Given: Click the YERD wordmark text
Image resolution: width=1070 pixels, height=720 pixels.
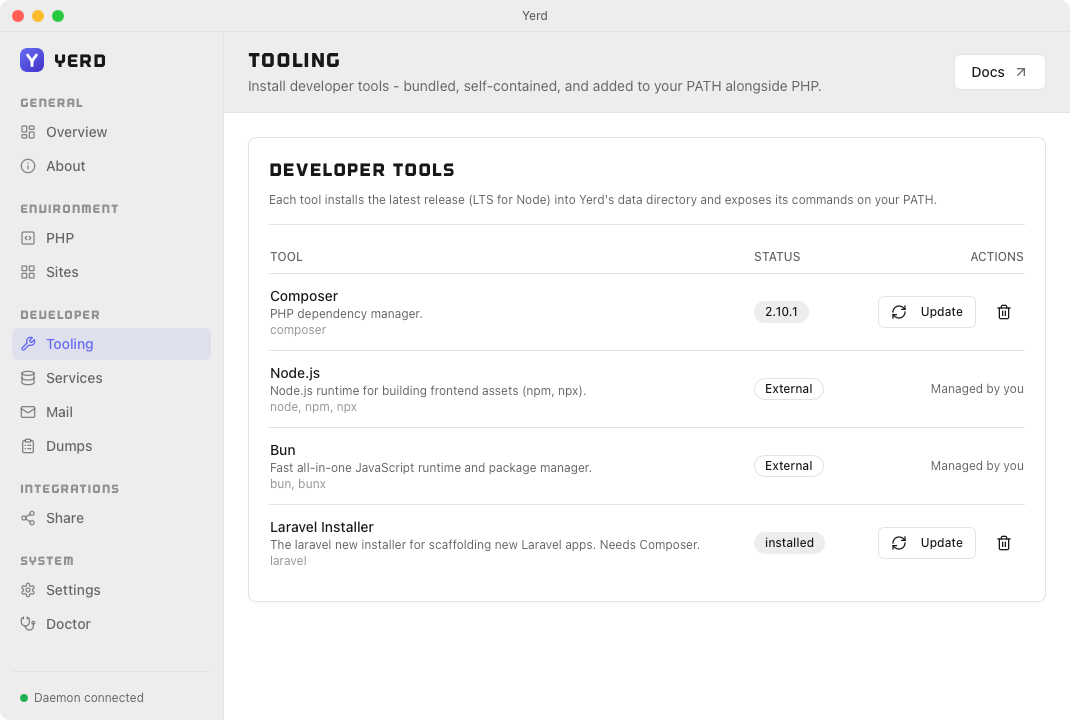Looking at the screenshot, I should click(x=80, y=61).
